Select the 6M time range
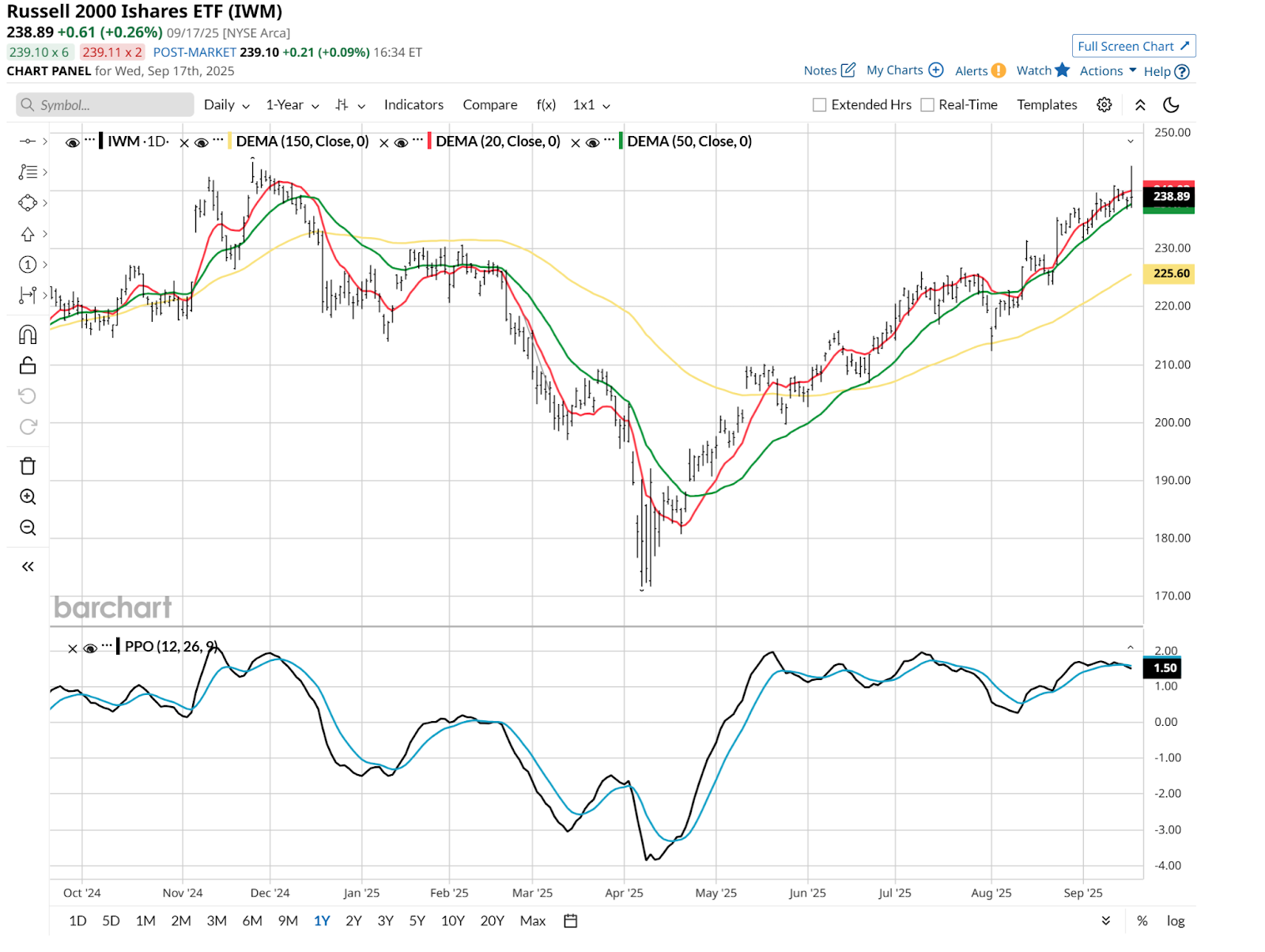This screenshot has width=1265, height=952. point(252,920)
